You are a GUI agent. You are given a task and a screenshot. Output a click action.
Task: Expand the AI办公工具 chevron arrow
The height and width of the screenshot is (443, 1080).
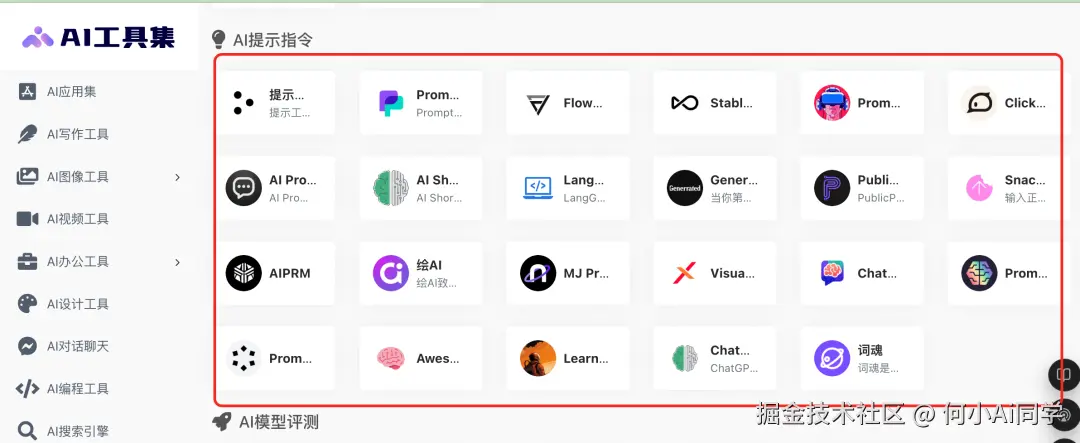177,262
